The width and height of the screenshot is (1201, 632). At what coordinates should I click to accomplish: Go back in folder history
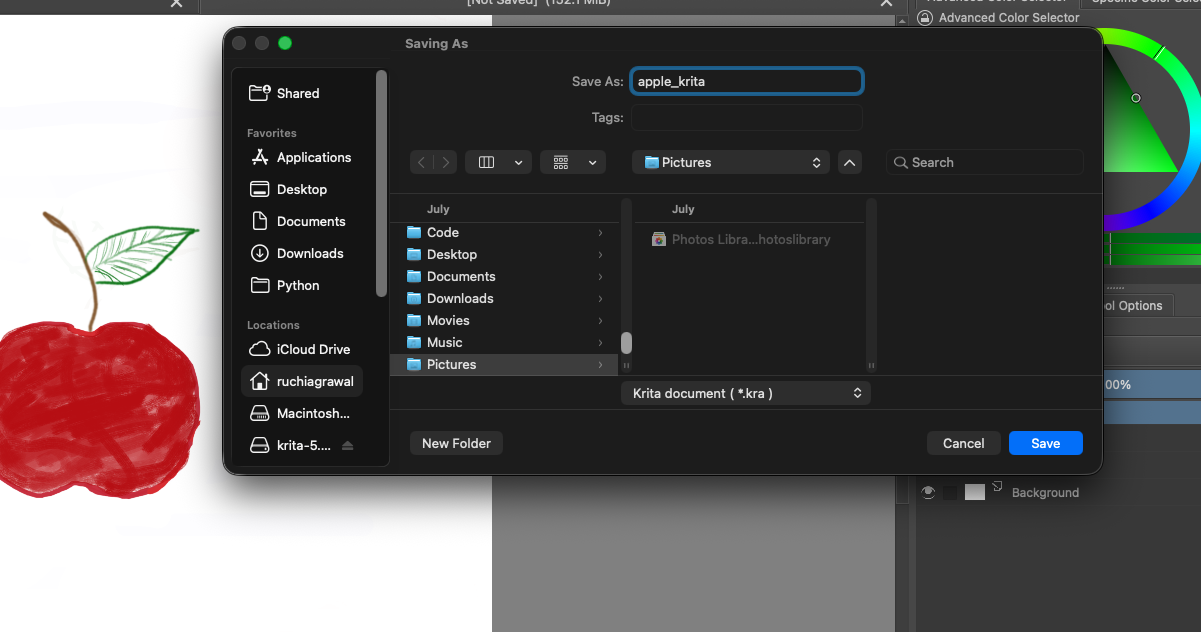click(422, 162)
